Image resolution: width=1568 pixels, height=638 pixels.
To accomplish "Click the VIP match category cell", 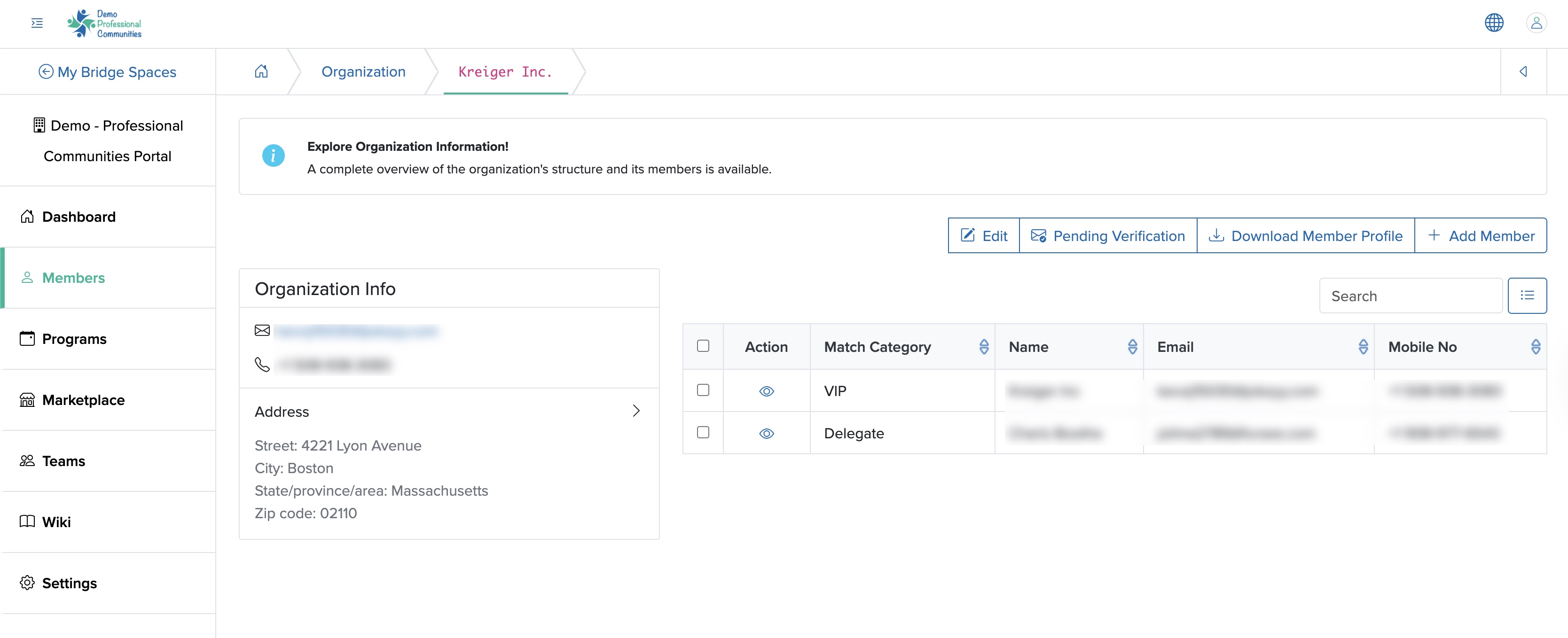I will click(902, 391).
